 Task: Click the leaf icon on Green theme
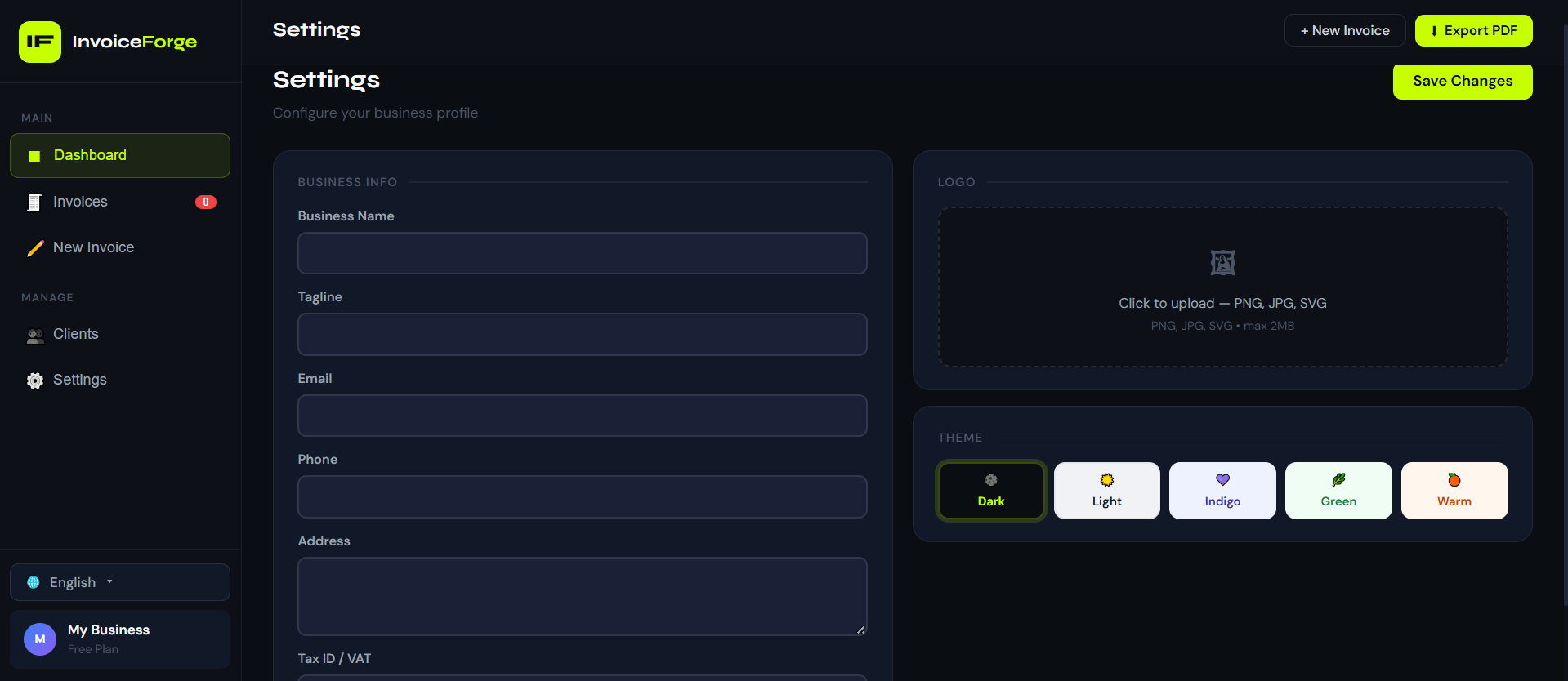click(x=1338, y=480)
